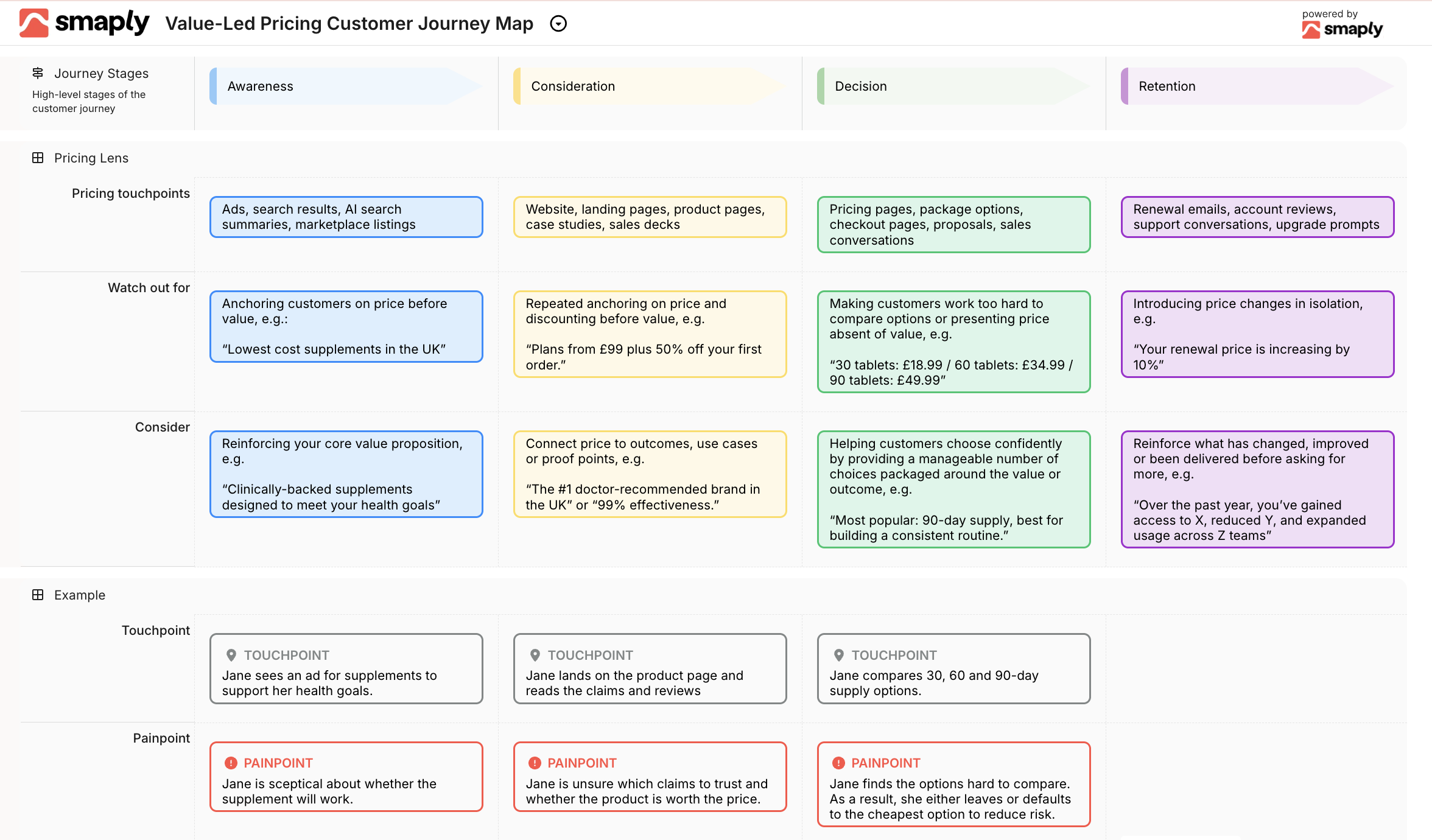This screenshot has width=1432, height=840.
Task: Click the Pricing touchpoints row label
Action: pos(131,194)
